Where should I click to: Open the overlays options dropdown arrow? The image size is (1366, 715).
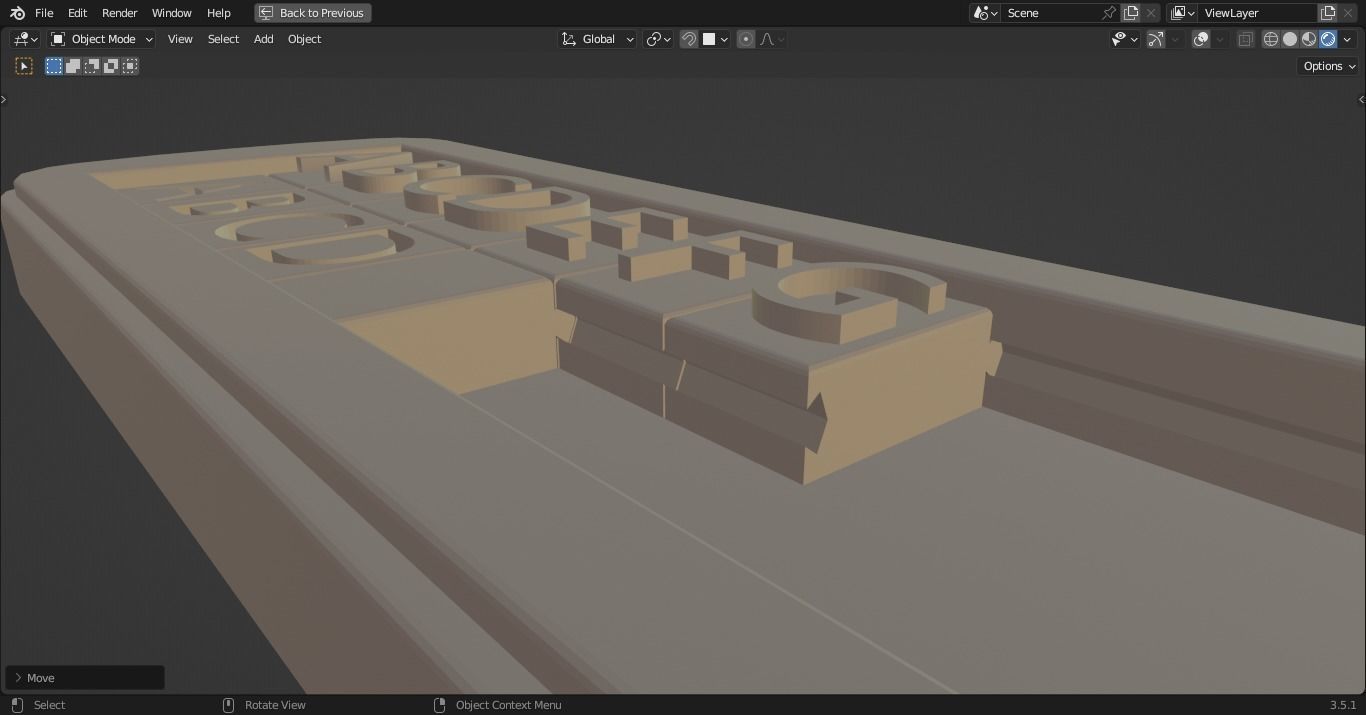click(1221, 39)
